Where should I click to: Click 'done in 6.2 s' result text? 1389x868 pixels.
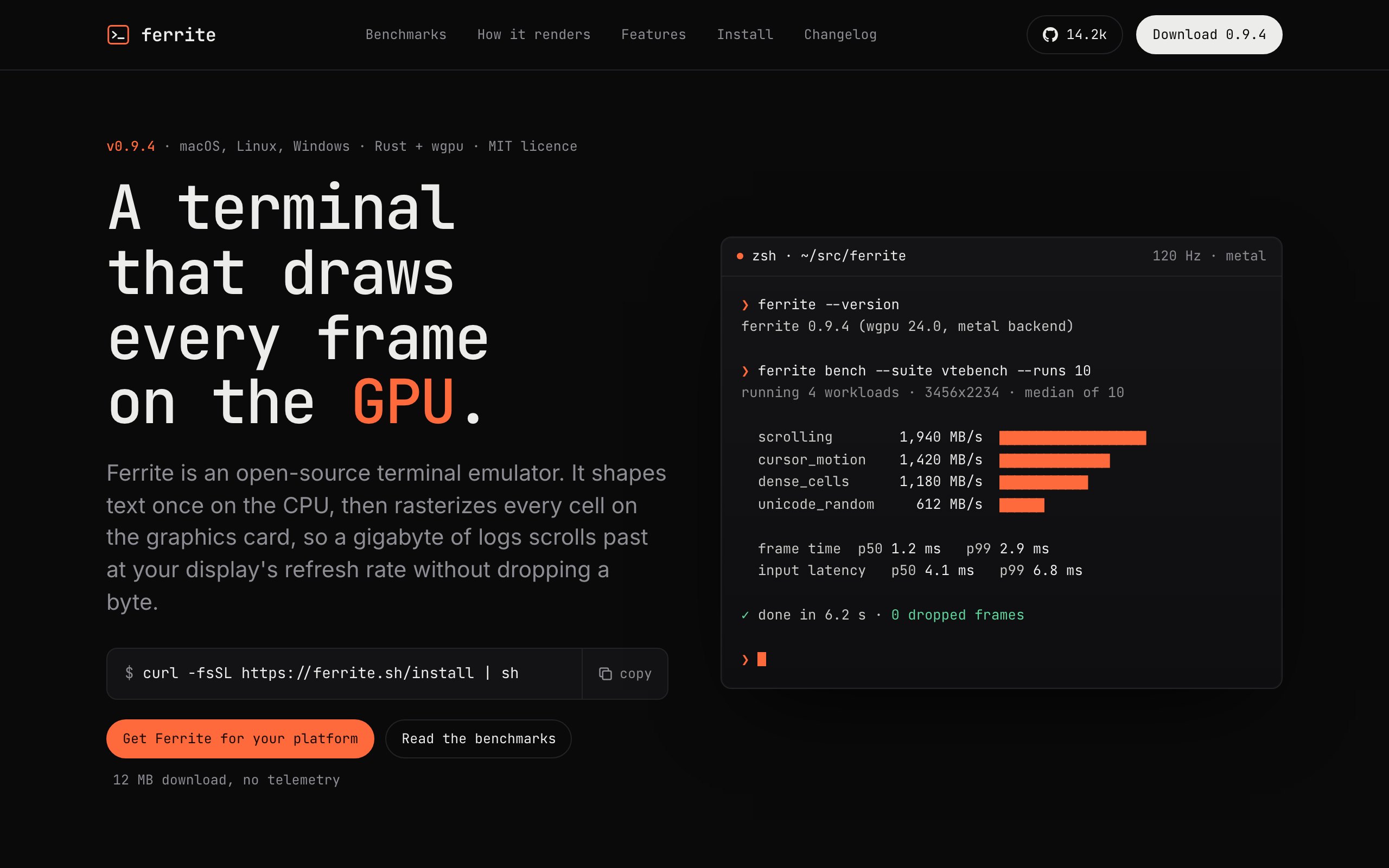click(x=812, y=615)
